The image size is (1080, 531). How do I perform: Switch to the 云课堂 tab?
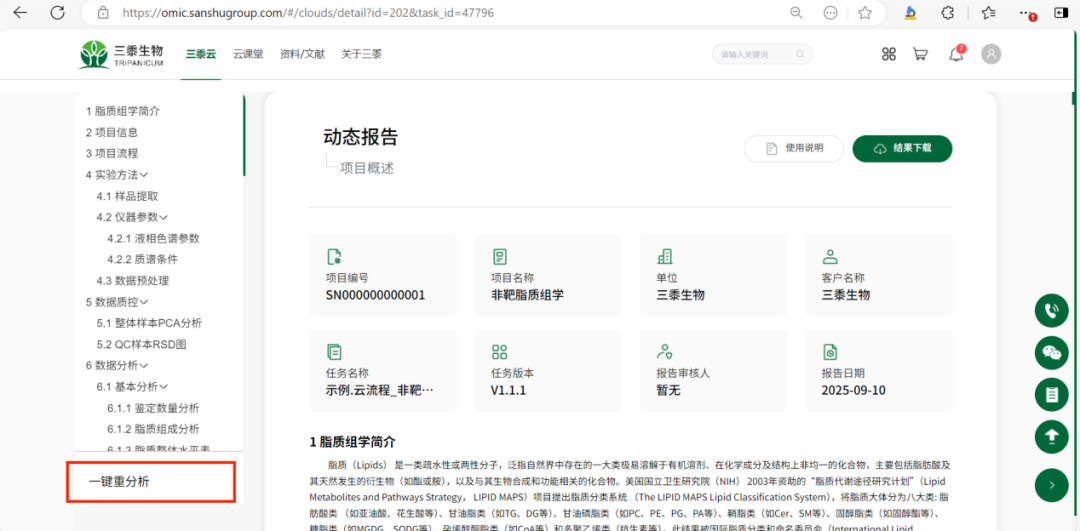[248, 54]
